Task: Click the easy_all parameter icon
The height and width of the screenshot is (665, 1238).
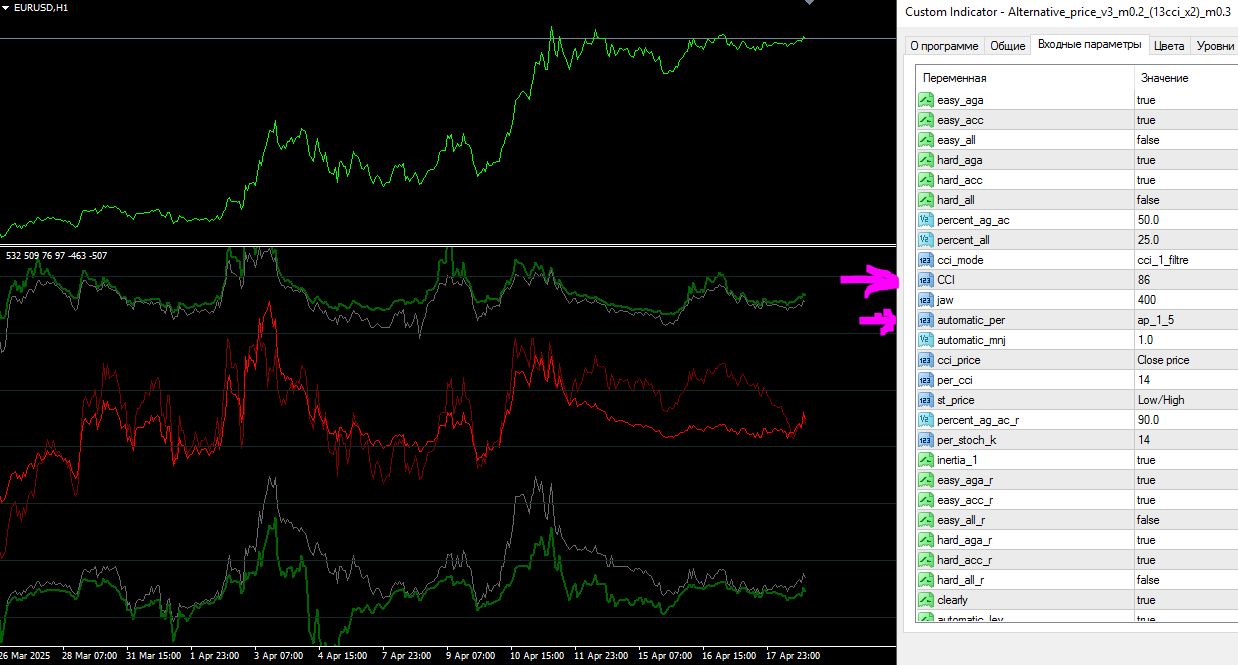Action: coord(926,140)
